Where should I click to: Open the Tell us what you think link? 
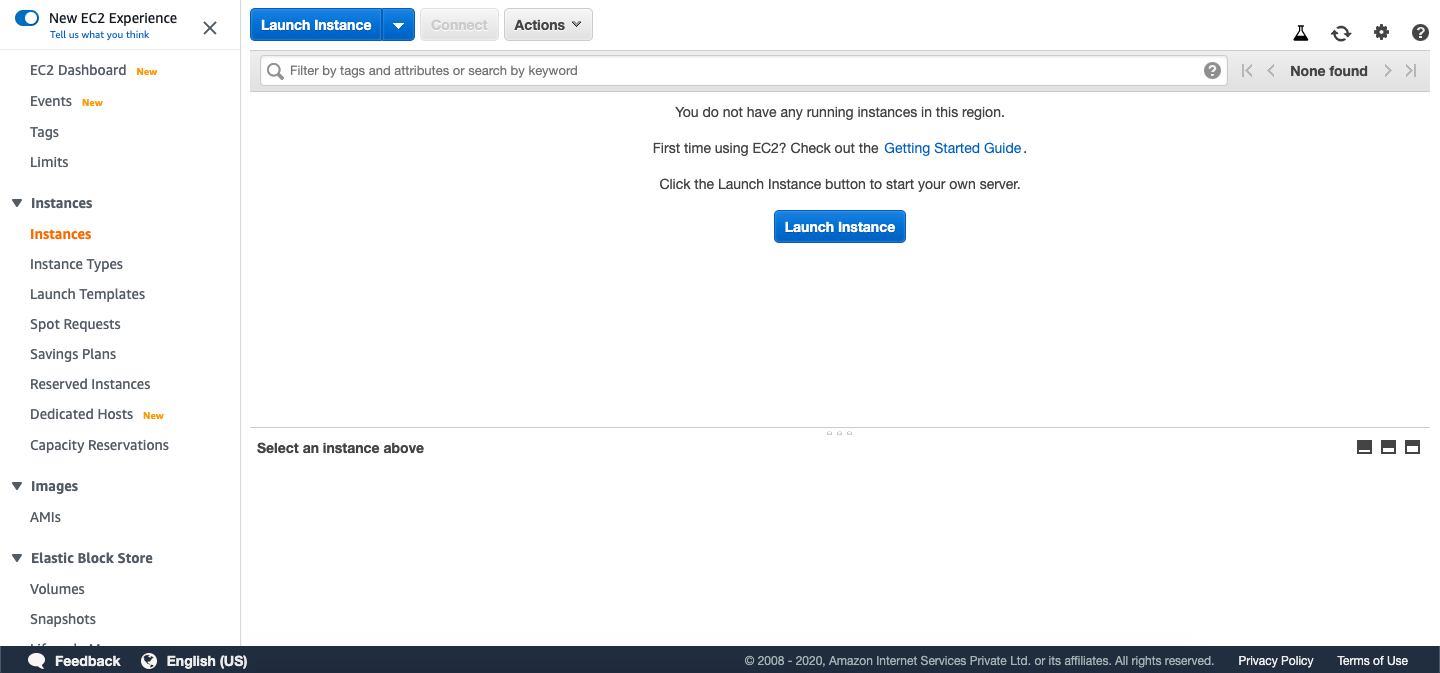tap(100, 35)
